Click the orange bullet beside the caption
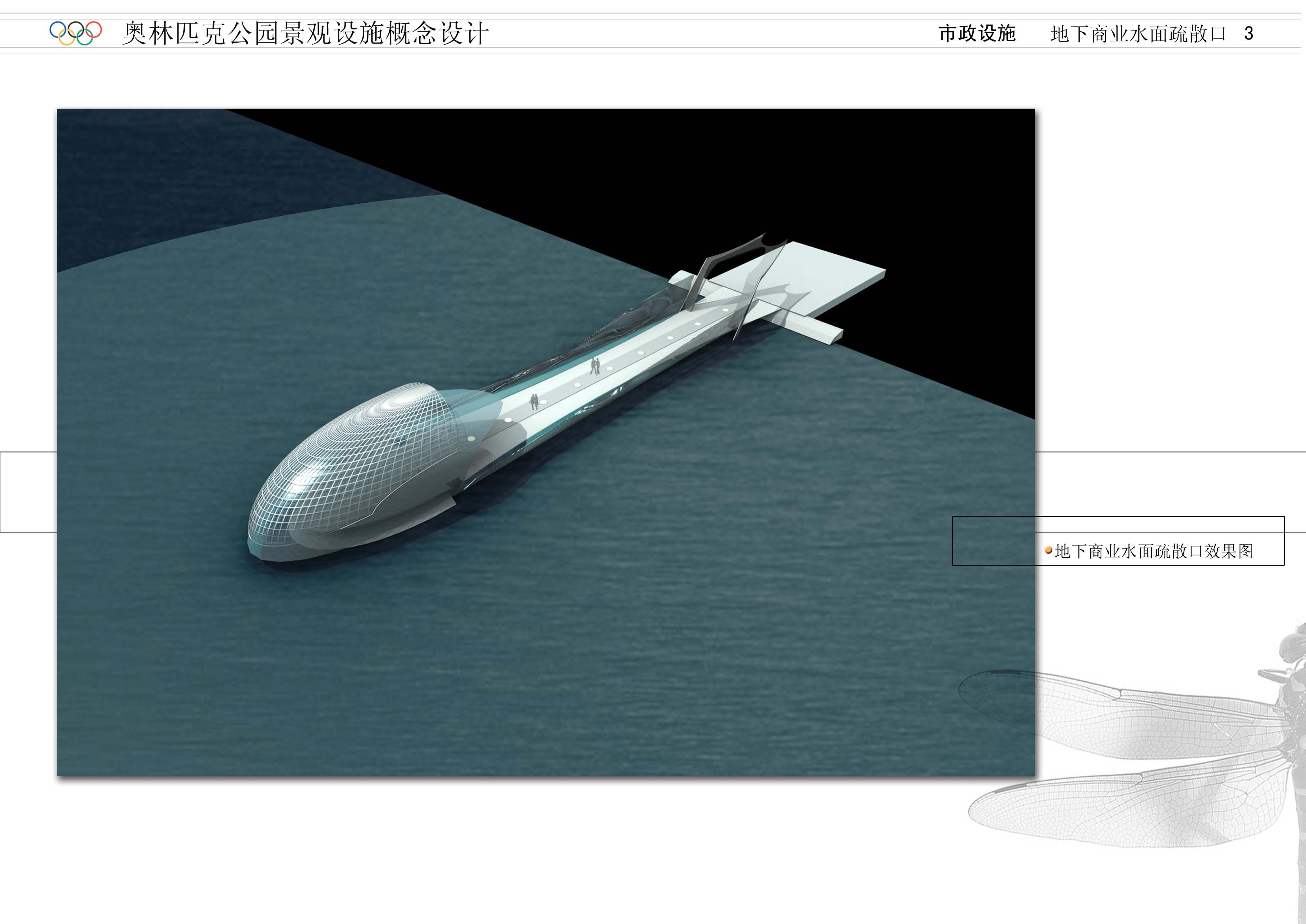The image size is (1306, 924). (1049, 550)
